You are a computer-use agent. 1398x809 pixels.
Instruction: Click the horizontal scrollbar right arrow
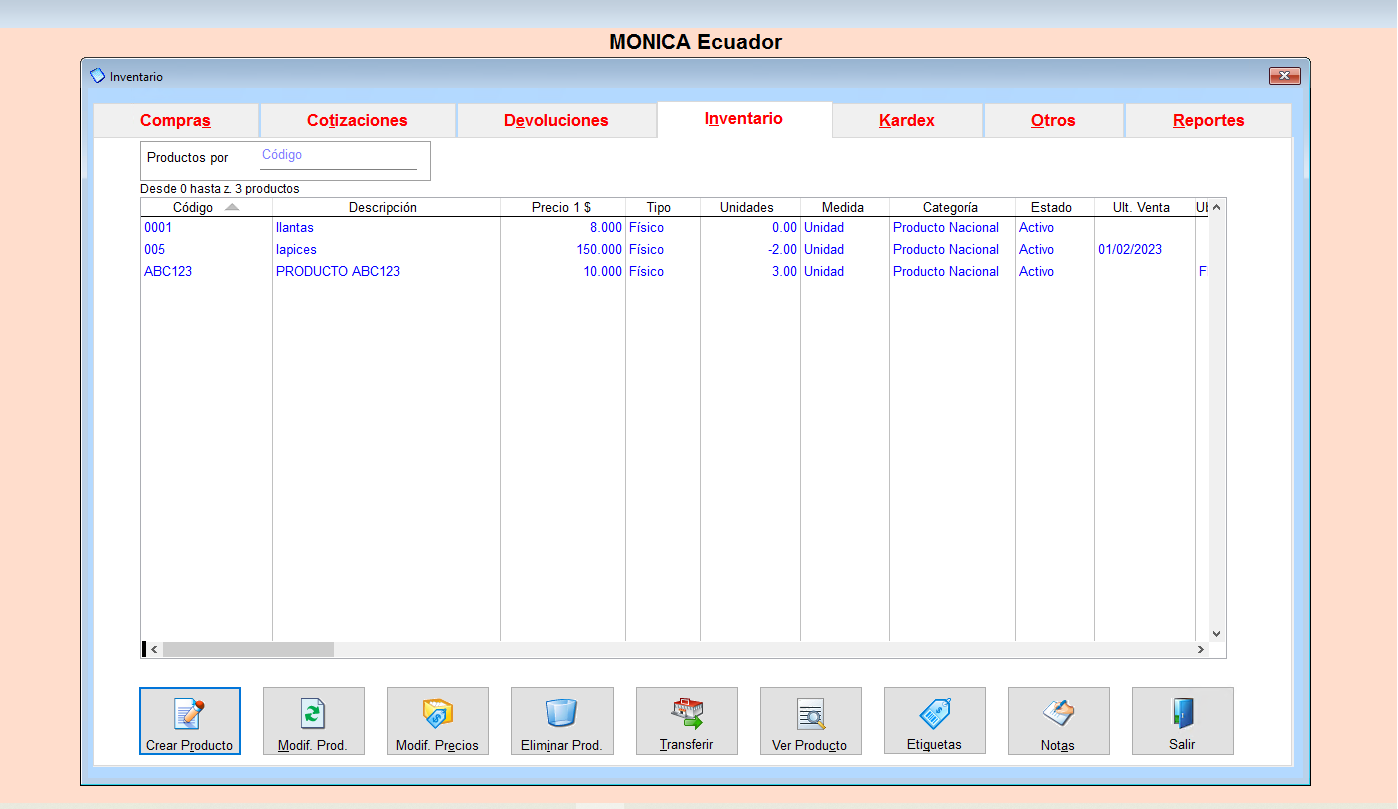(x=1201, y=650)
